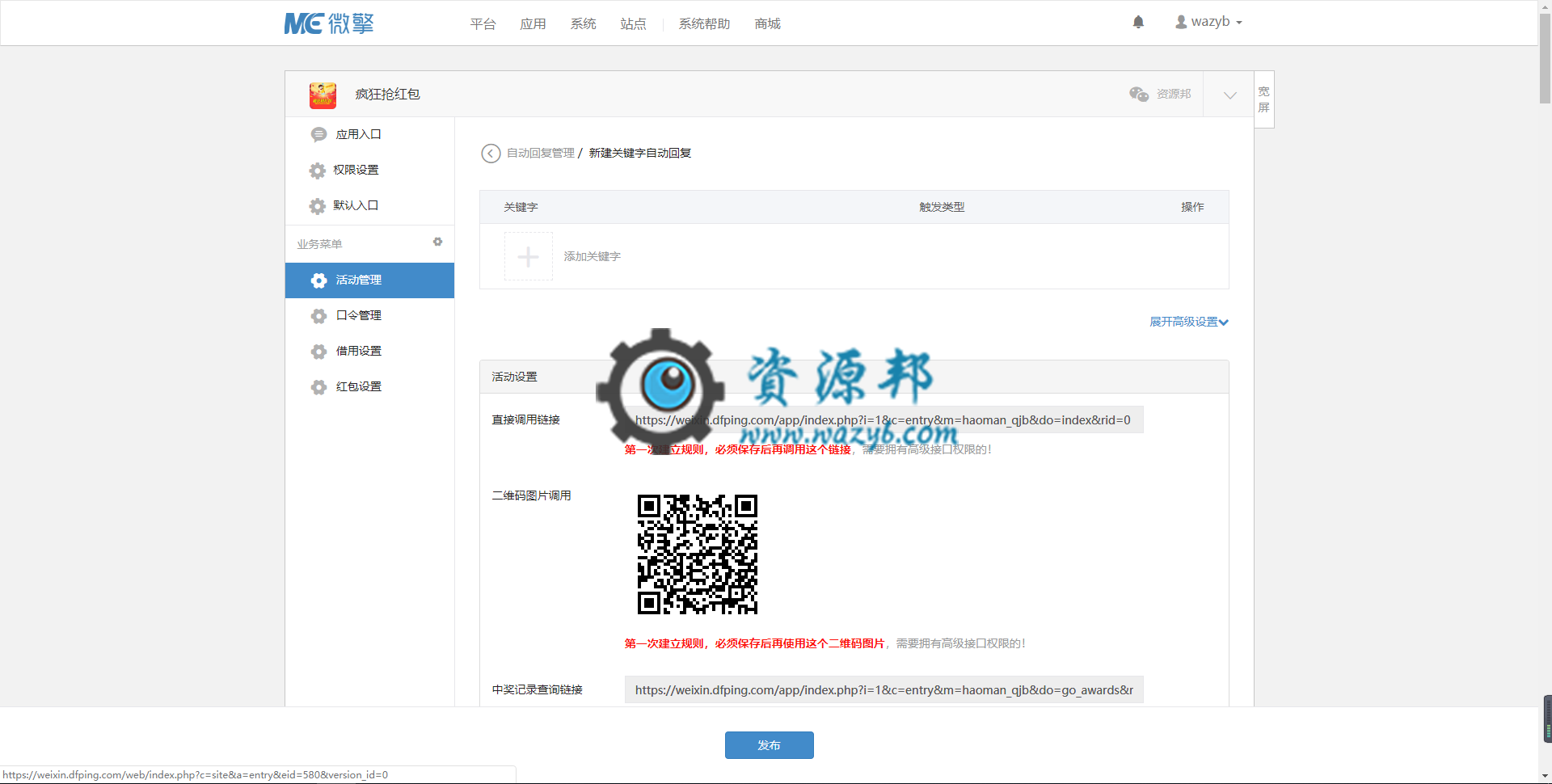The image size is (1552, 784).
Task: Click the page vertical scrollbar
Action: point(1545,60)
